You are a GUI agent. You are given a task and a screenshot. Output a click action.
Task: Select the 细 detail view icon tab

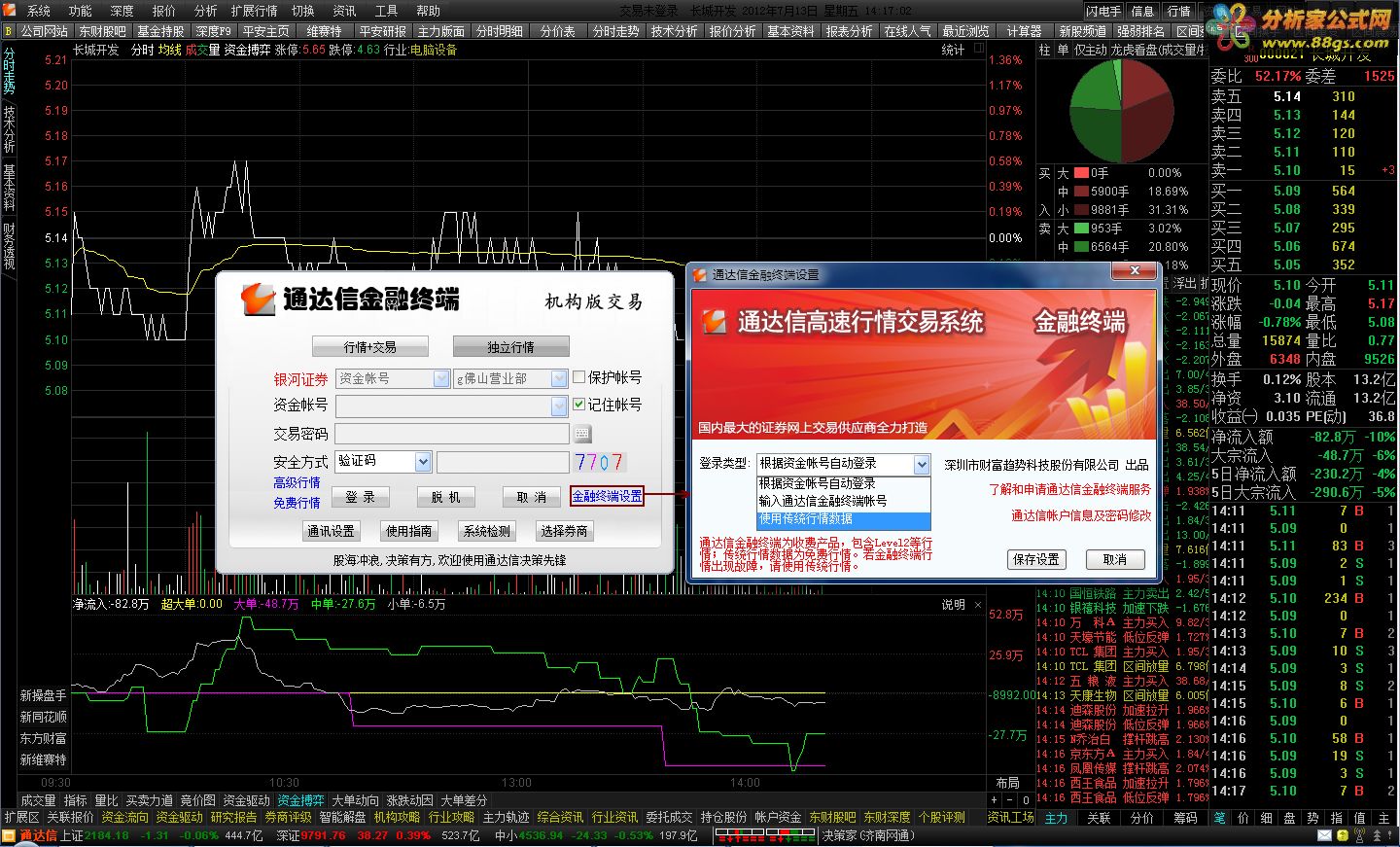click(1266, 818)
